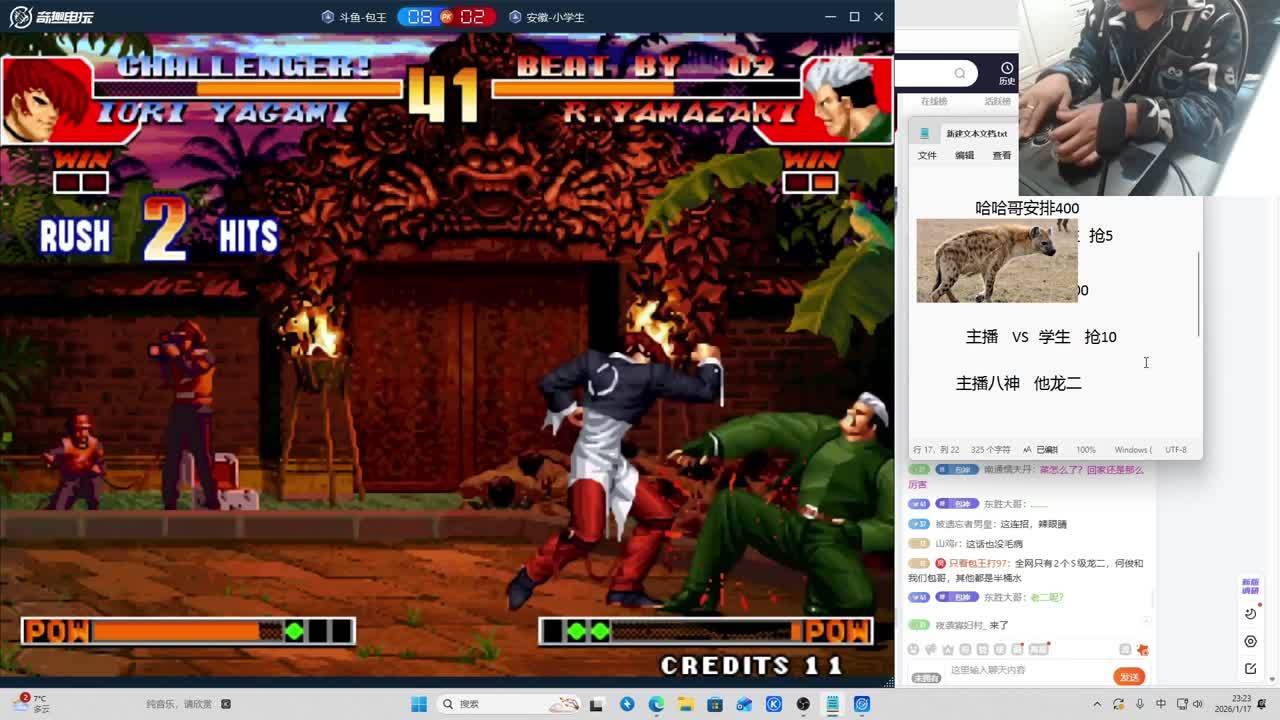Switch to the 在线榜 tab
The height and width of the screenshot is (720, 1280).
click(x=934, y=101)
